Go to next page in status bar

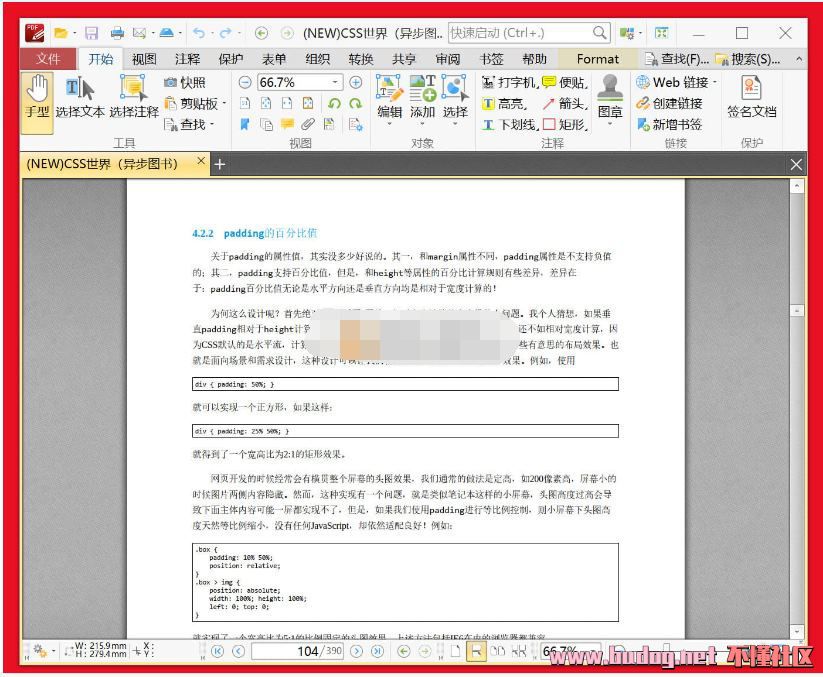pyautogui.click(x=357, y=651)
